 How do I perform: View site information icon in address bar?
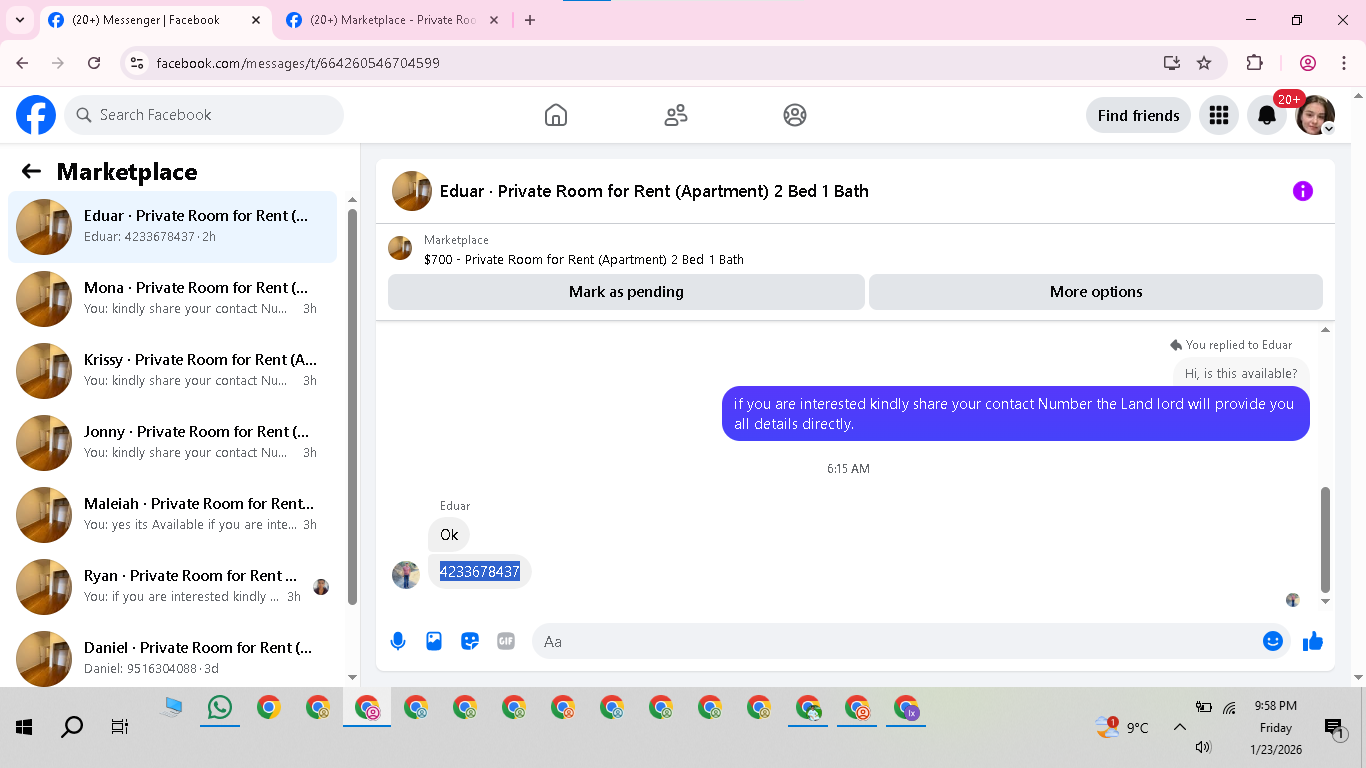pos(138,63)
